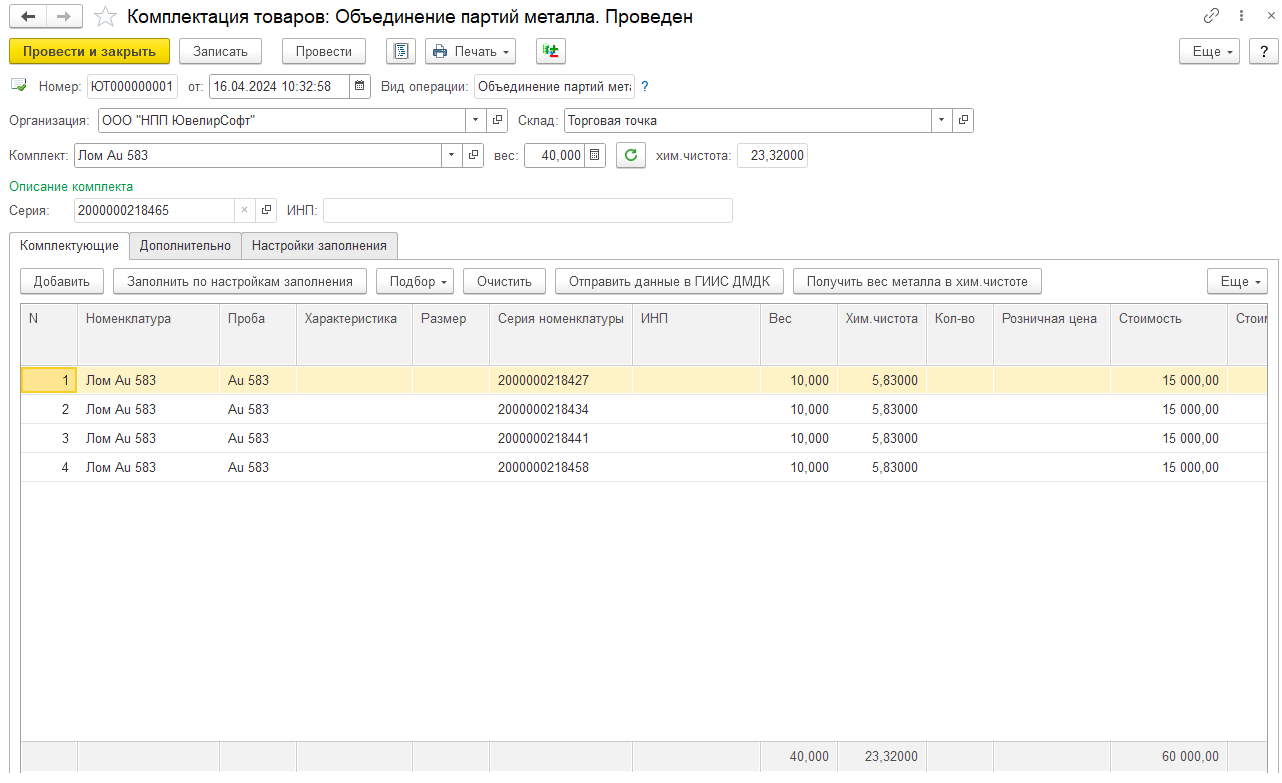Click the ИНП input field

[x=527, y=210]
